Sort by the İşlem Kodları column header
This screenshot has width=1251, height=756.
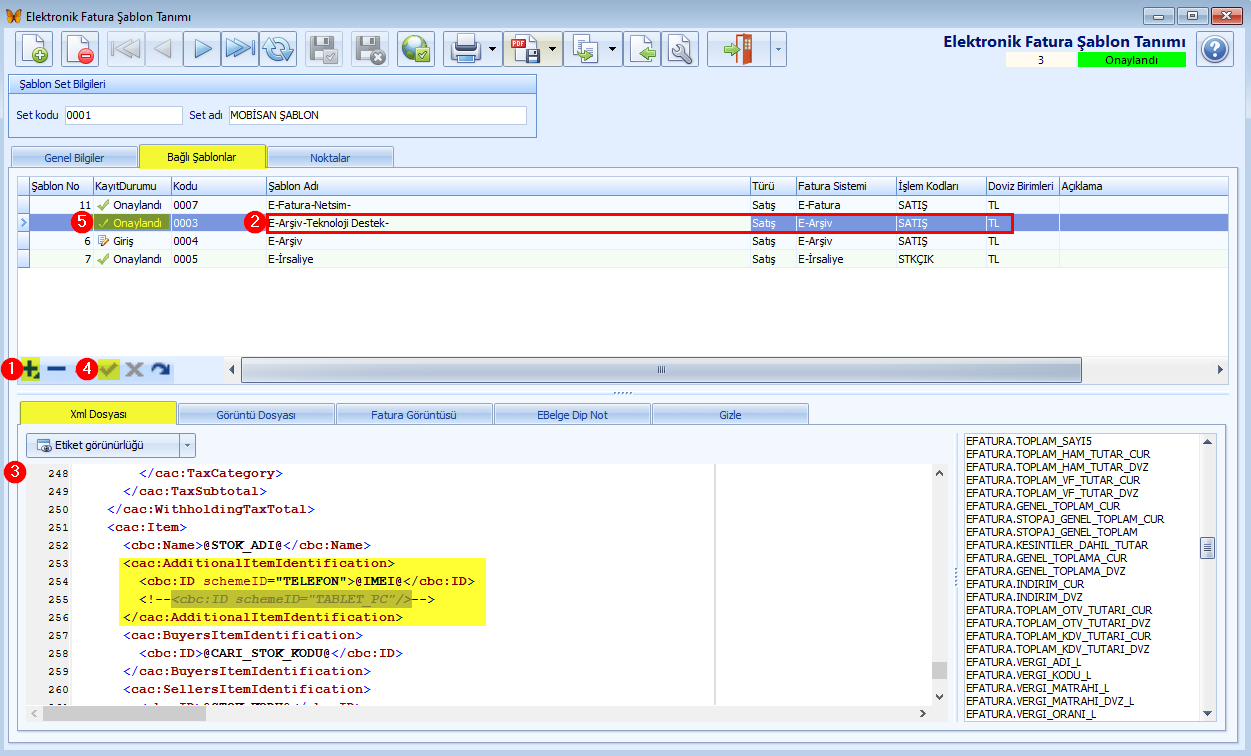pyautogui.click(x=940, y=186)
